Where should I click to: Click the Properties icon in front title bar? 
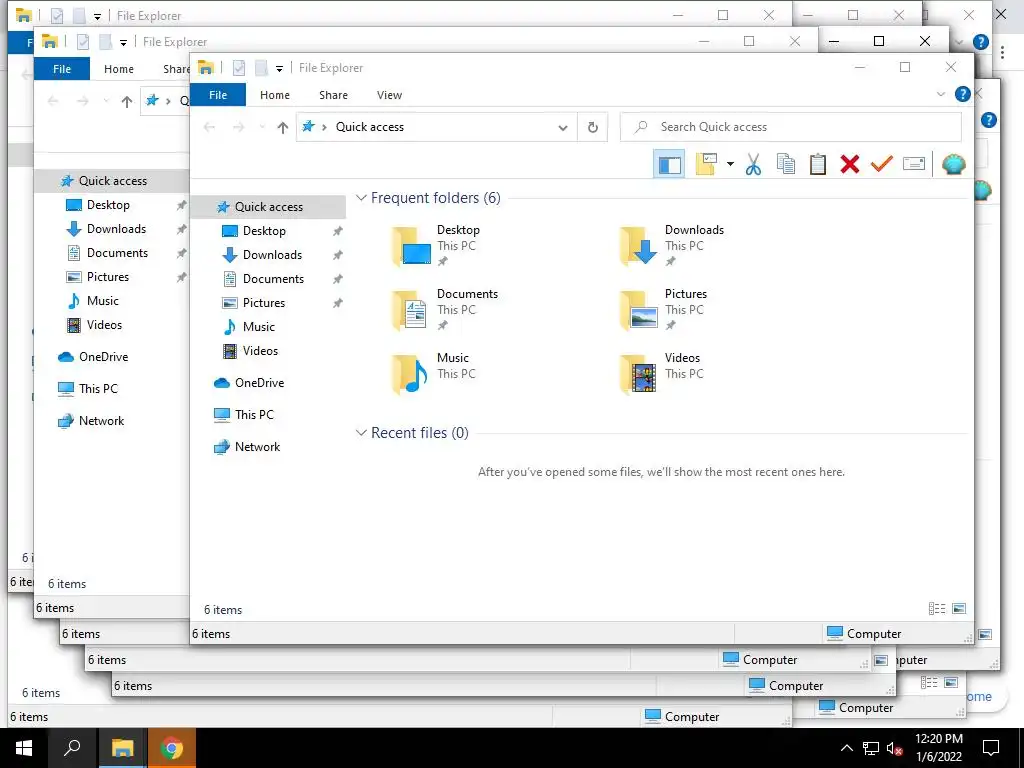click(239, 67)
